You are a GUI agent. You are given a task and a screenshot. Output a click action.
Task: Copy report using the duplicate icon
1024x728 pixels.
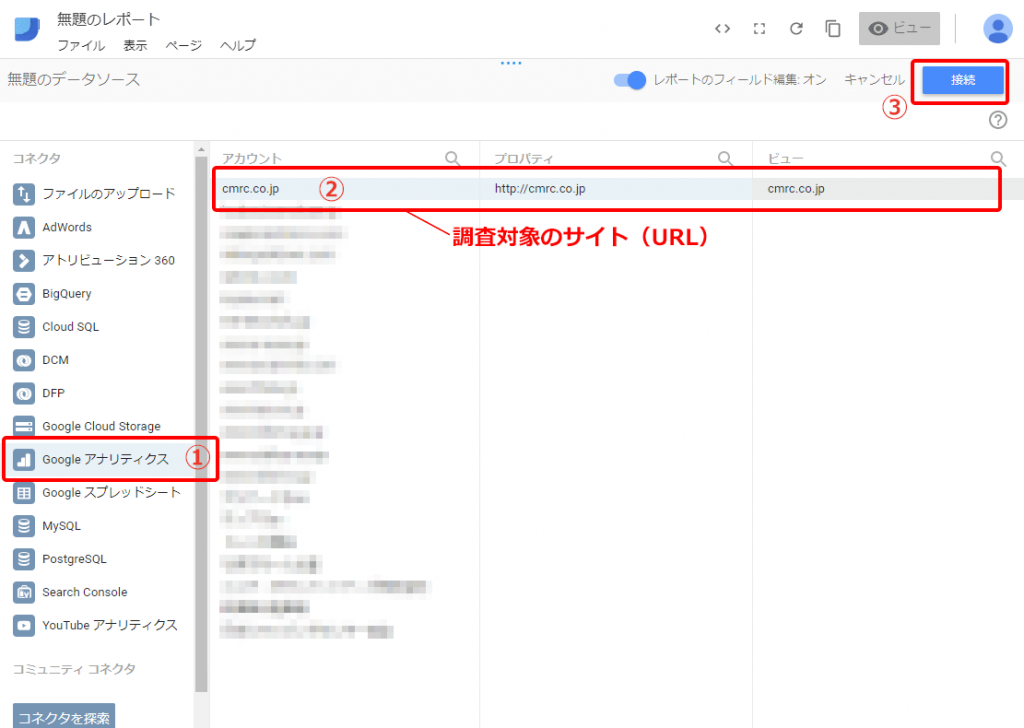tap(833, 29)
